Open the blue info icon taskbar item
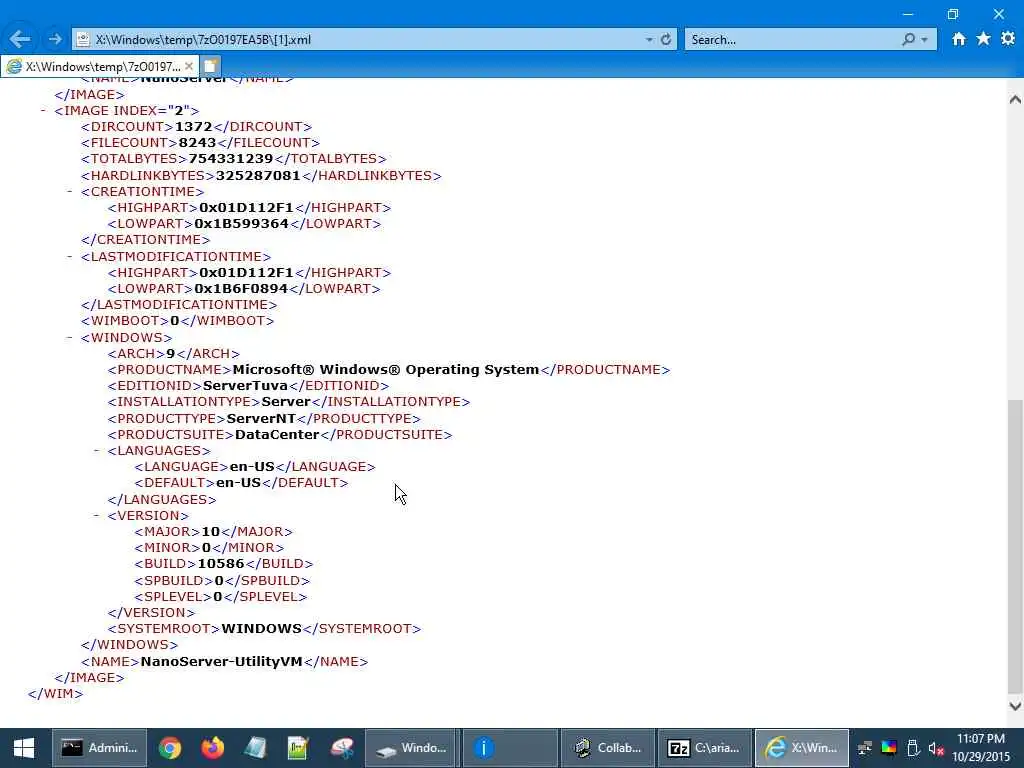The image size is (1024, 768). [x=509, y=748]
